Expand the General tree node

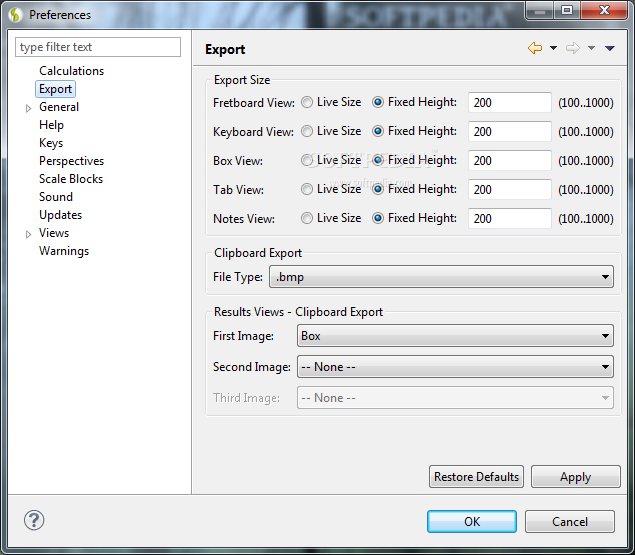point(28,108)
